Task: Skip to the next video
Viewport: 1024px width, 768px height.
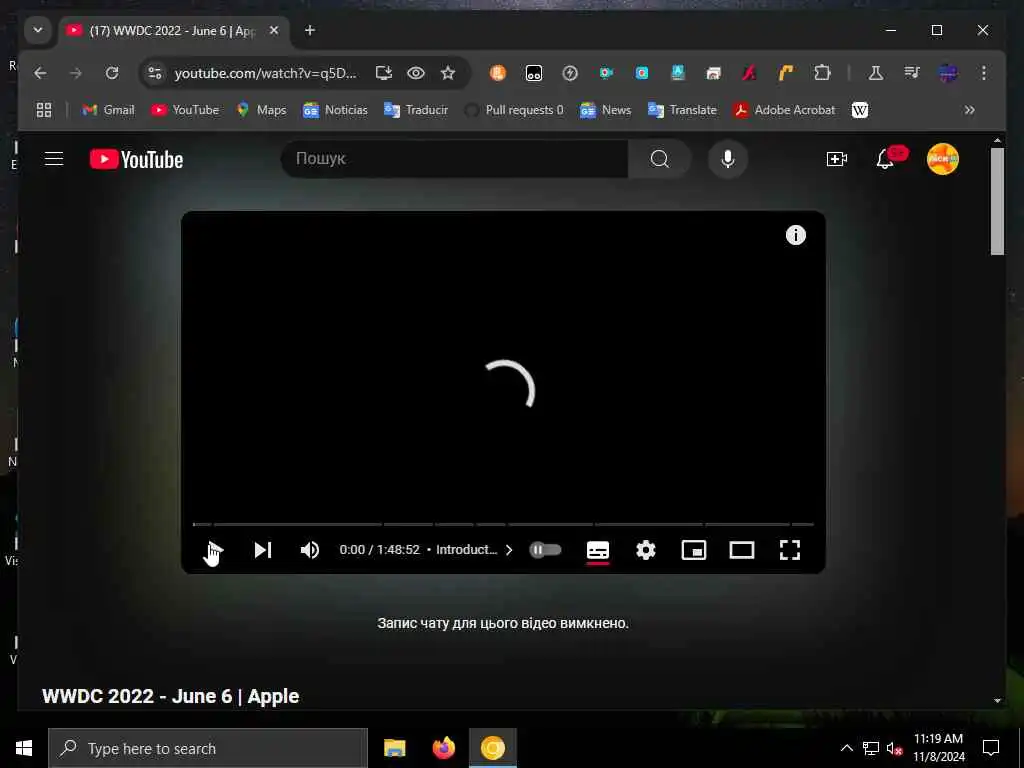Action: [263, 551]
